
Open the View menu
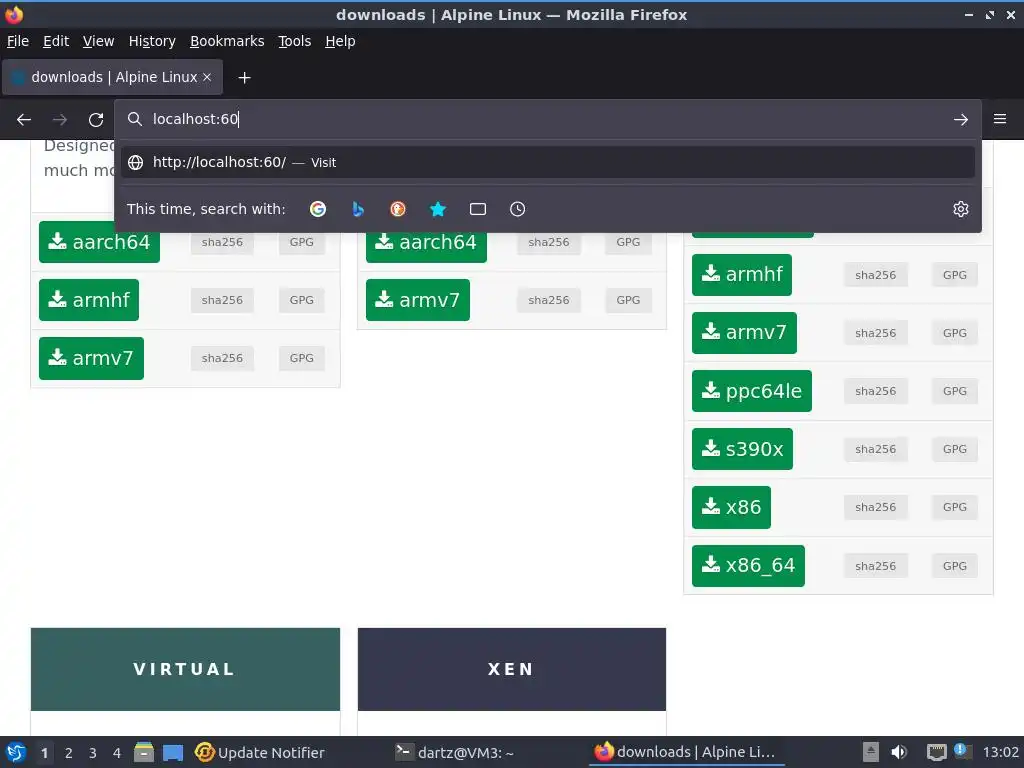pyautogui.click(x=98, y=41)
